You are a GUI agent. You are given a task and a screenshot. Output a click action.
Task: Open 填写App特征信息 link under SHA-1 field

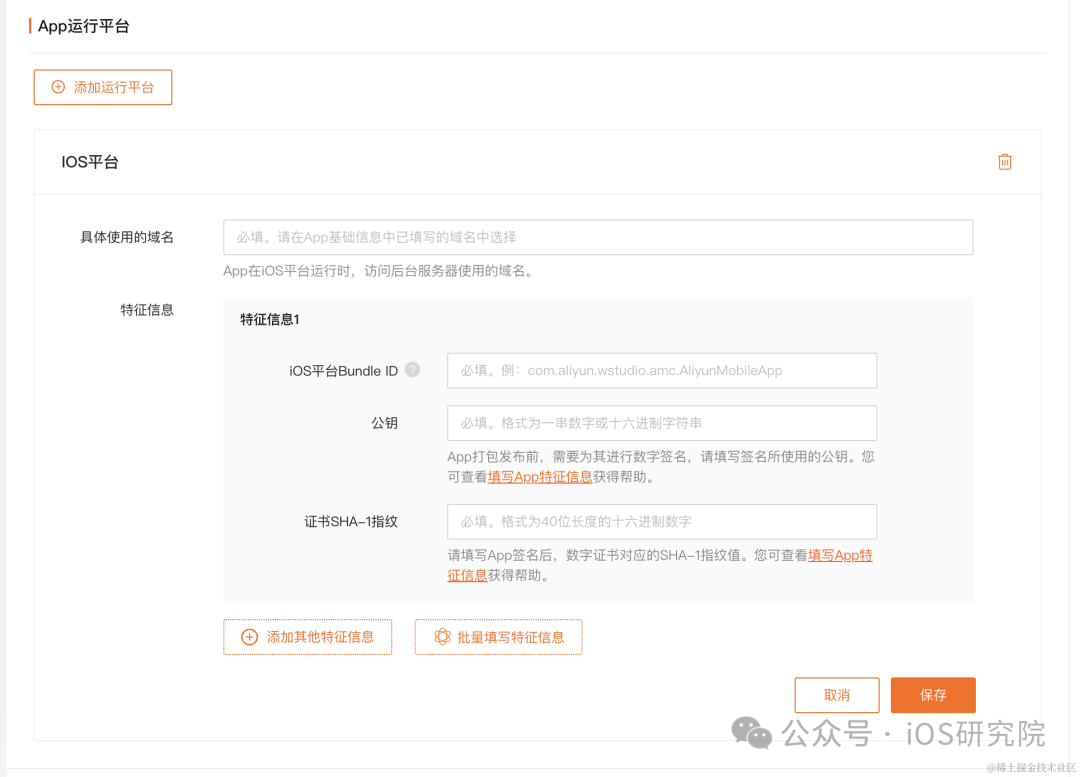(x=840, y=555)
